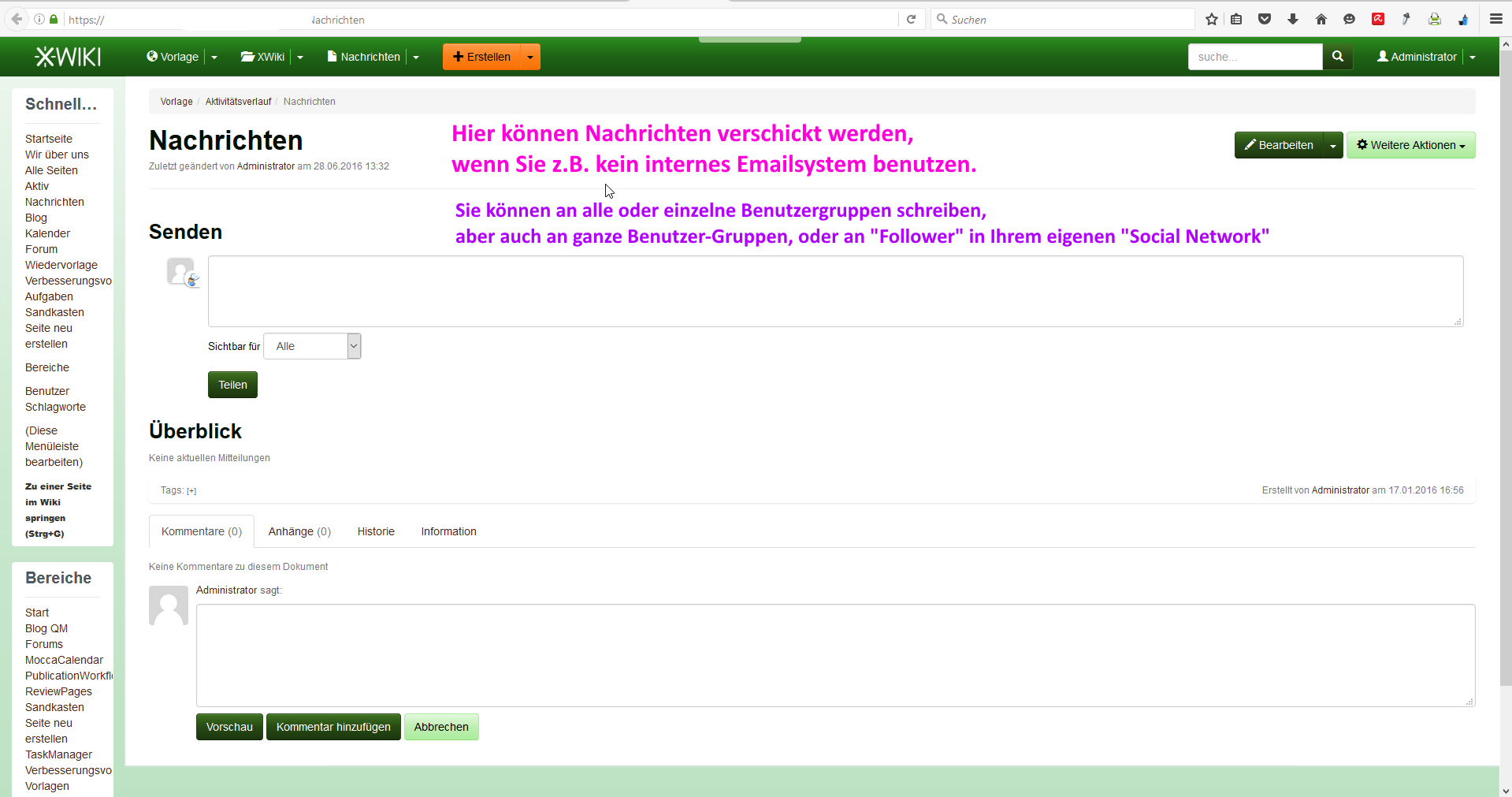Expand the Administrator user menu arrow
Viewport: 1512px width, 797px height.
(x=1472, y=58)
